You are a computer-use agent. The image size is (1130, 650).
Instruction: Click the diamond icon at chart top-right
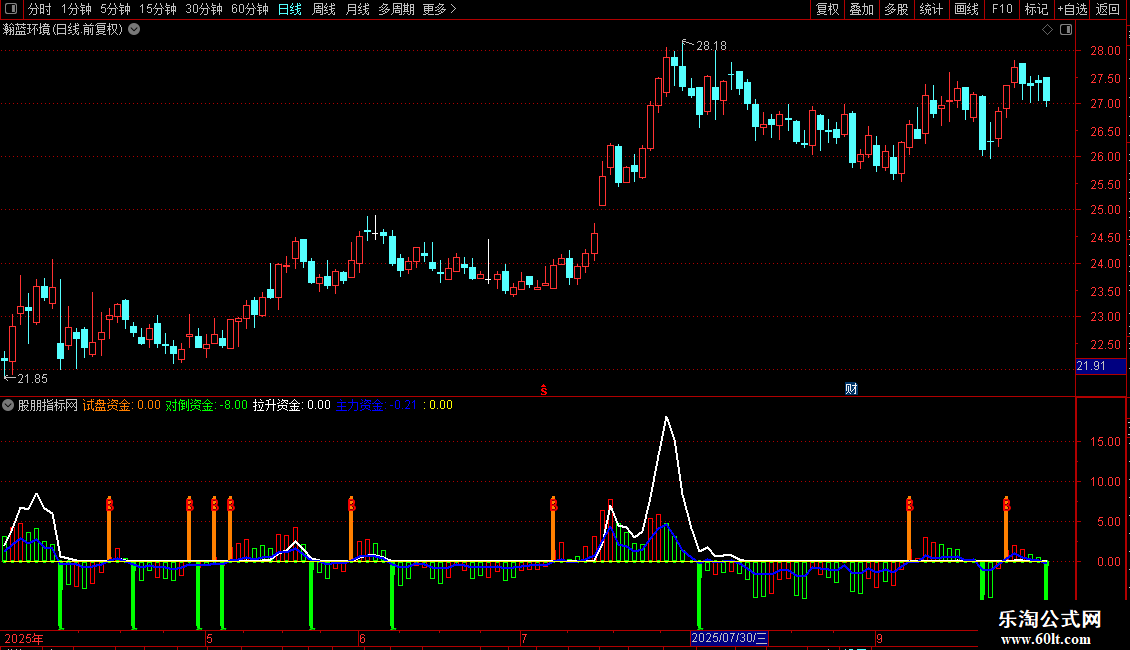click(x=1047, y=30)
